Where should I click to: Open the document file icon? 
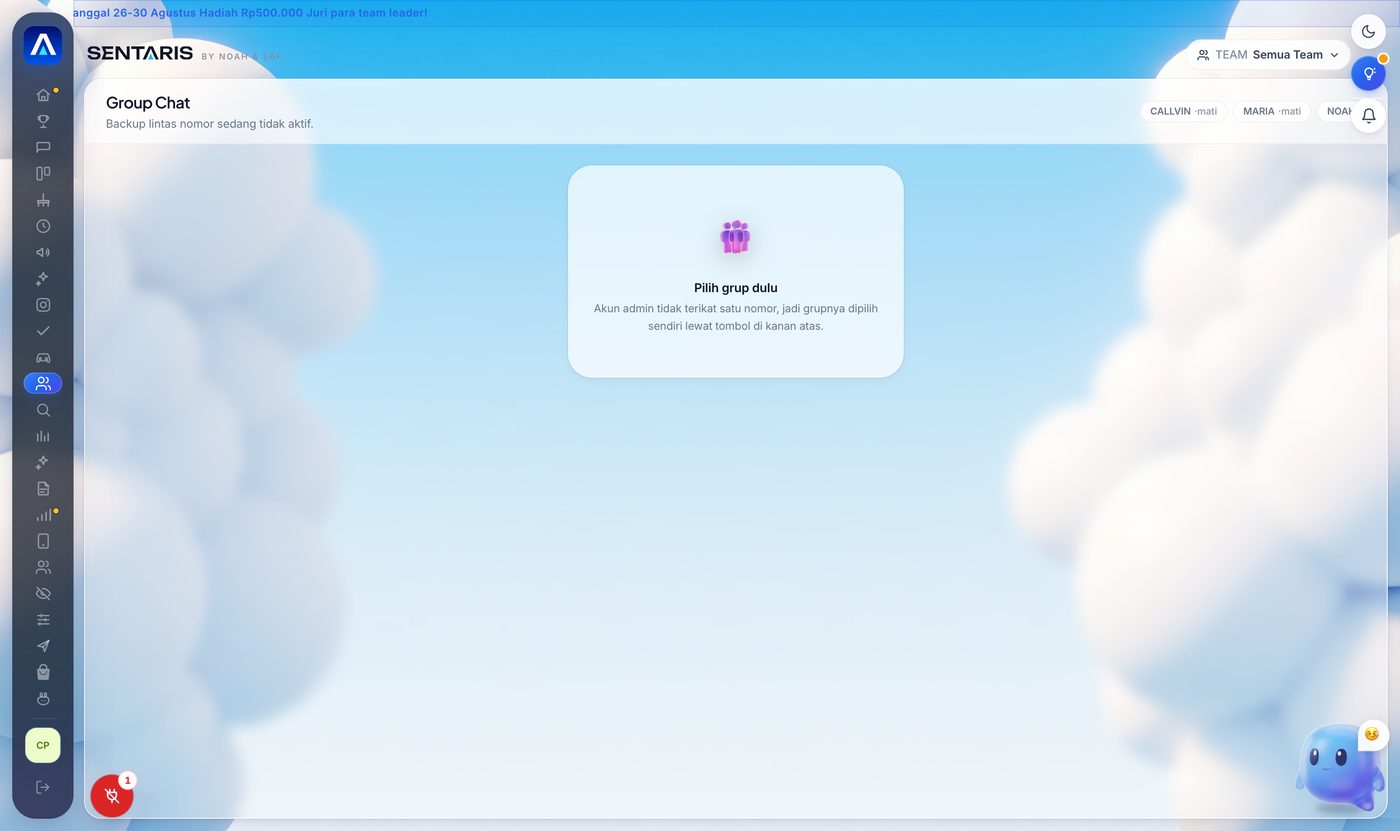click(43, 488)
